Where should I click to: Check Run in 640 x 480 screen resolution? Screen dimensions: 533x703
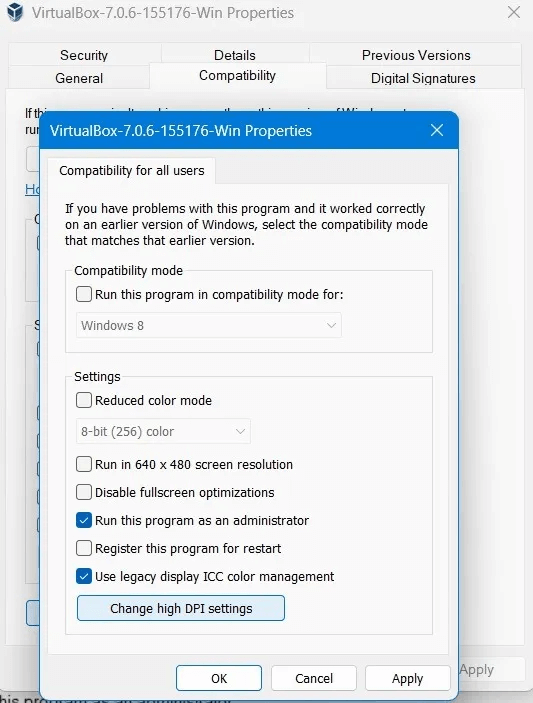(x=84, y=464)
